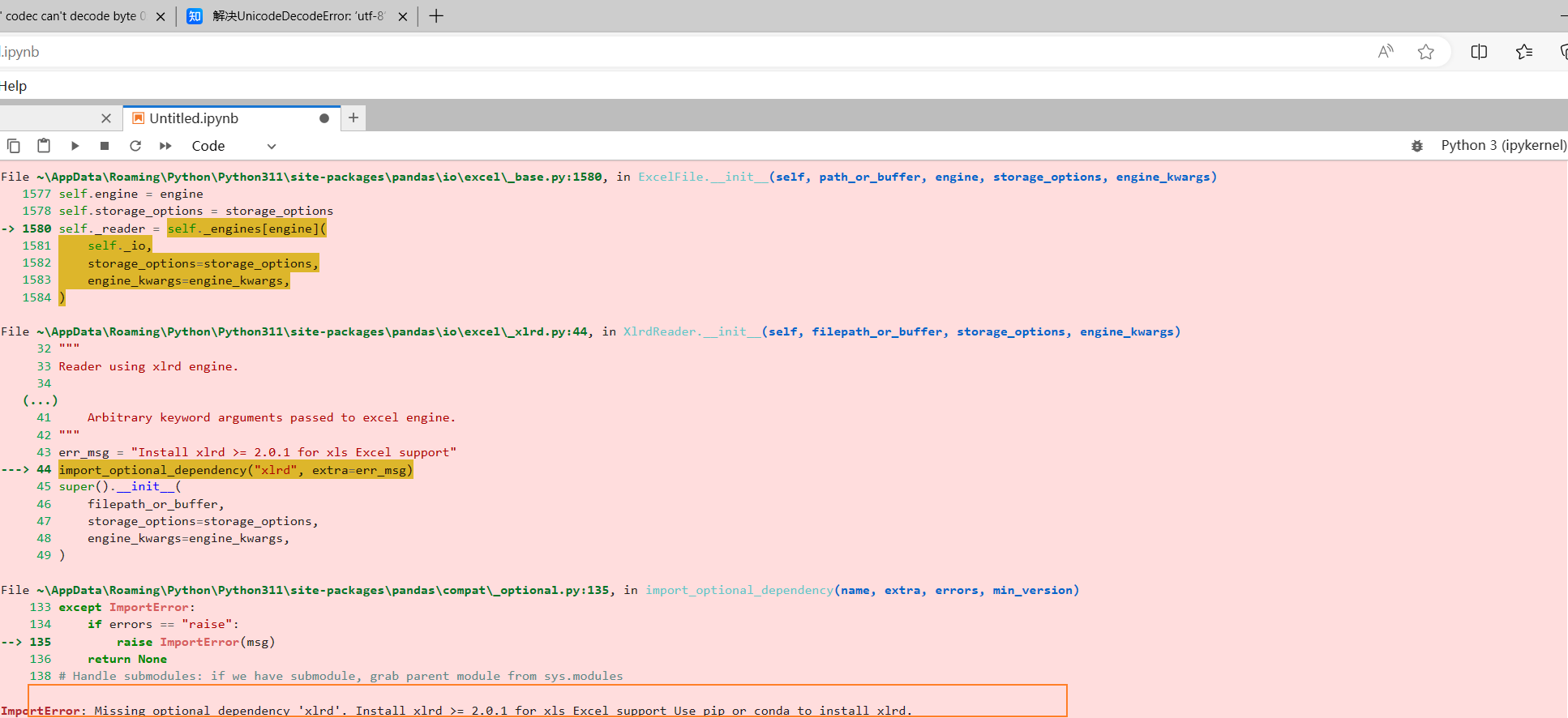
Task: Click 'Reader using xlrd engine.' docstring line
Action: coord(148,366)
